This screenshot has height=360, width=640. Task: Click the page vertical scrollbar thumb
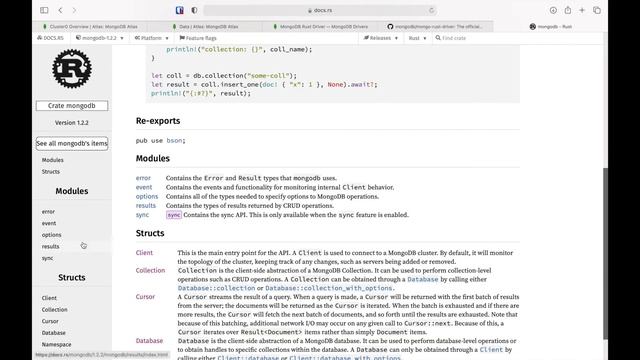[605, 253]
